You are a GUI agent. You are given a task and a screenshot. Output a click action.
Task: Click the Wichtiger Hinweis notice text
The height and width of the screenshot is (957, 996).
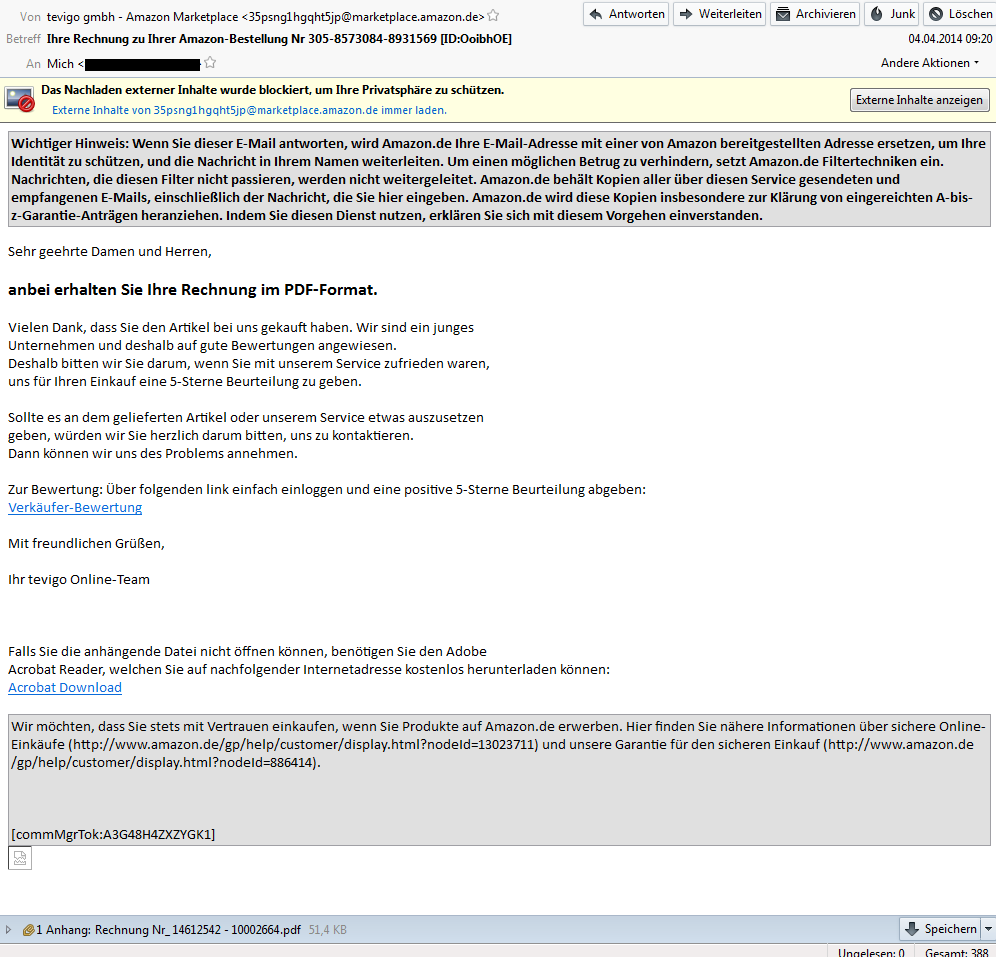point(499,179)
